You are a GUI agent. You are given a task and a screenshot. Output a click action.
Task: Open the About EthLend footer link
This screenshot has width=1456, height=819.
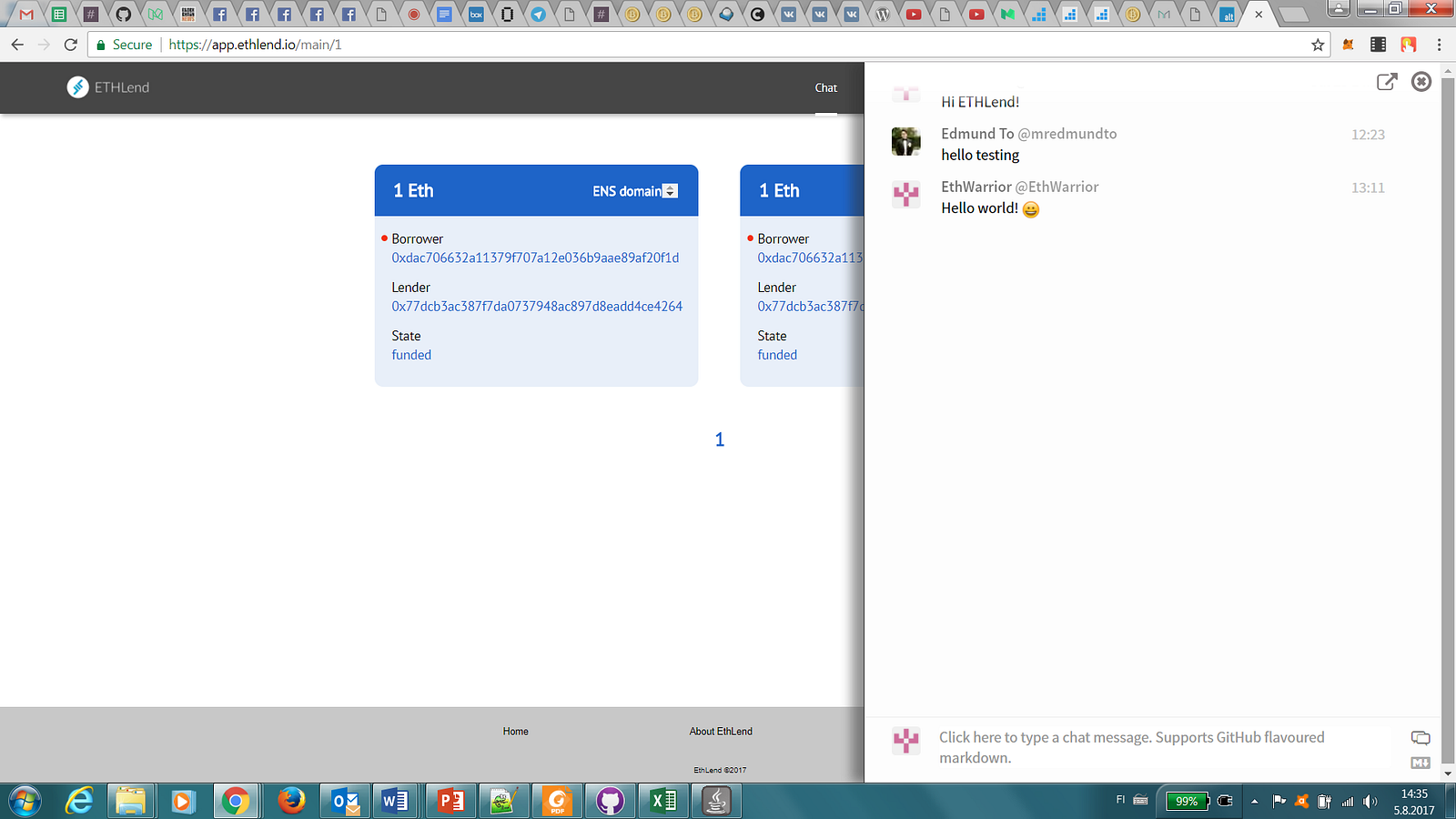(721, 732)
